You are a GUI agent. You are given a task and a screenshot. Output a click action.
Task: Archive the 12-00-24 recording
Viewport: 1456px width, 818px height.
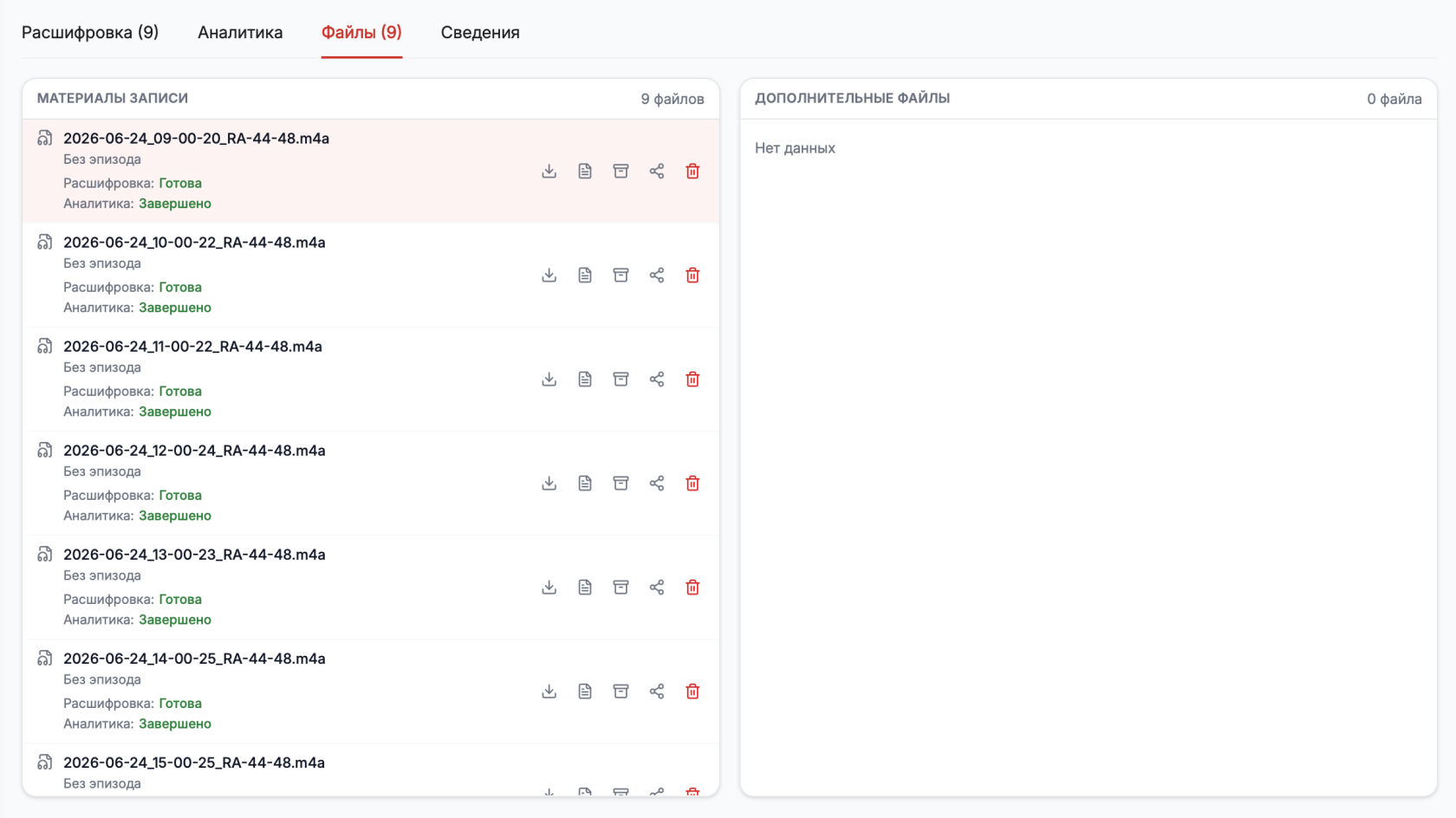click(621, 483)
